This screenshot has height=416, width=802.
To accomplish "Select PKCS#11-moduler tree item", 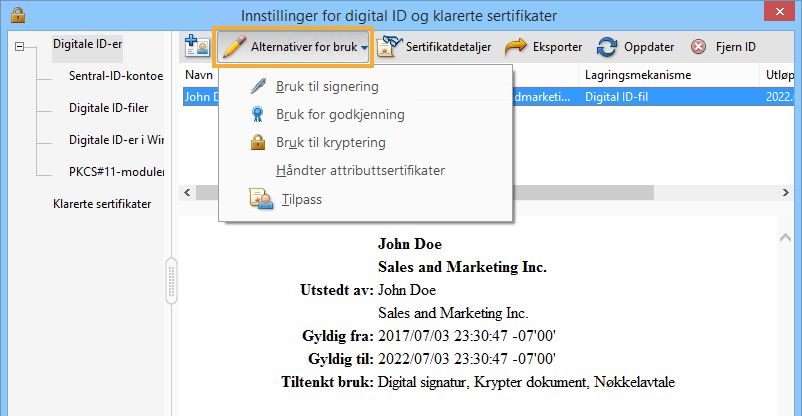I will pos(116,172).
